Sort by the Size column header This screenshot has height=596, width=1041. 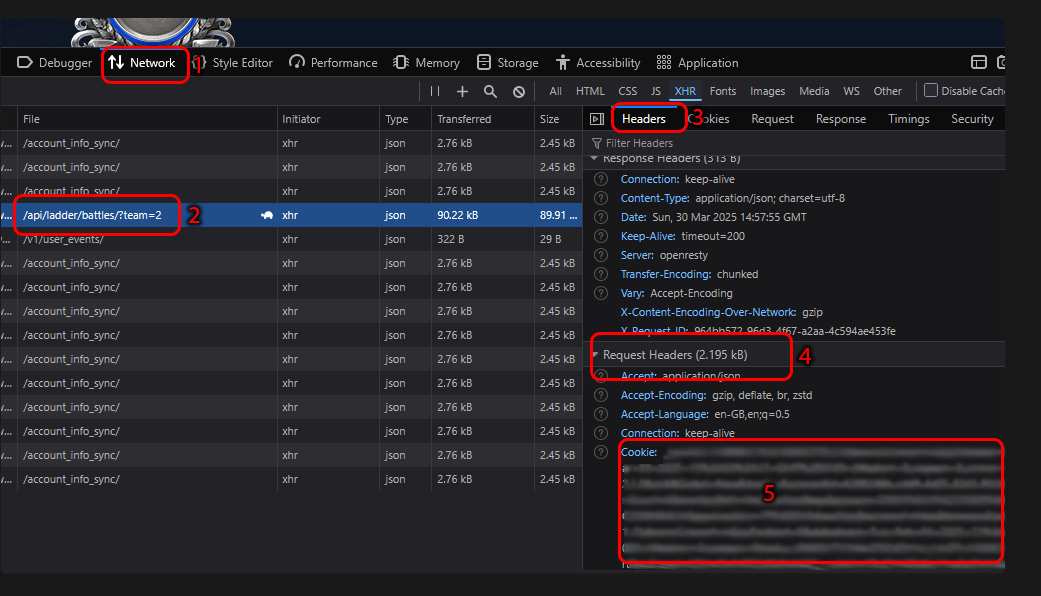point(558,119)
